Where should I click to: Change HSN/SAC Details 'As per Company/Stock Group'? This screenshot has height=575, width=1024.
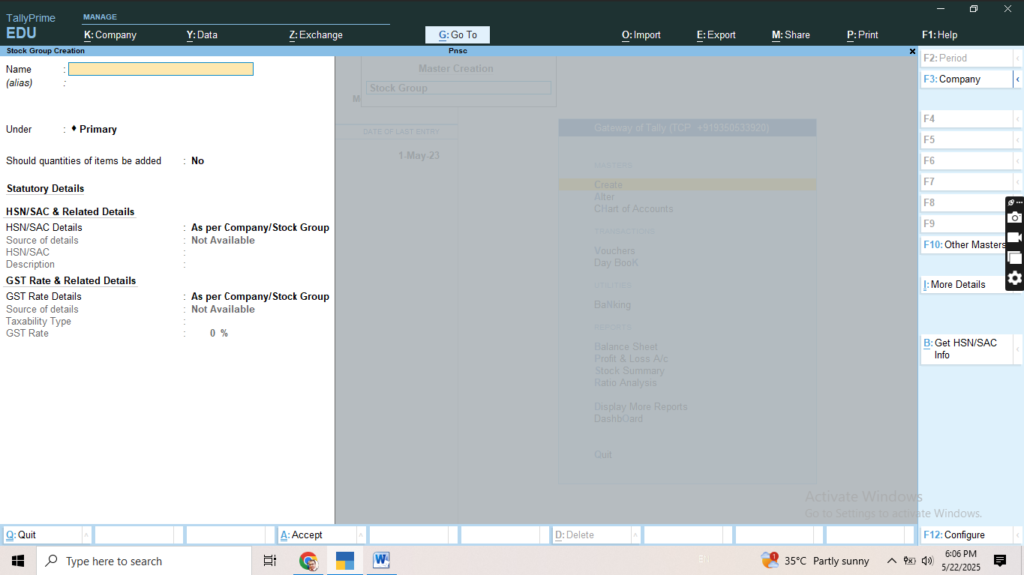click(x=260, y=227)
